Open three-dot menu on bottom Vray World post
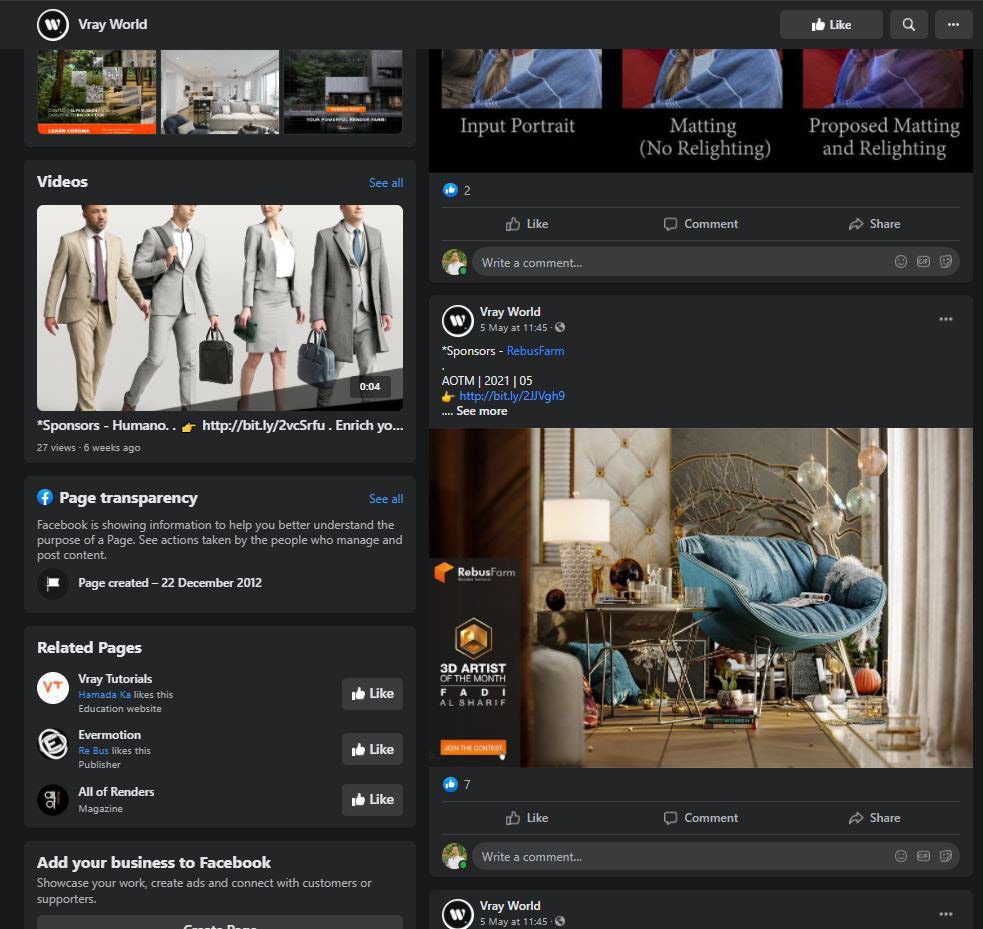The height and width of the screenshot is (929, 983). click(945, 913)
